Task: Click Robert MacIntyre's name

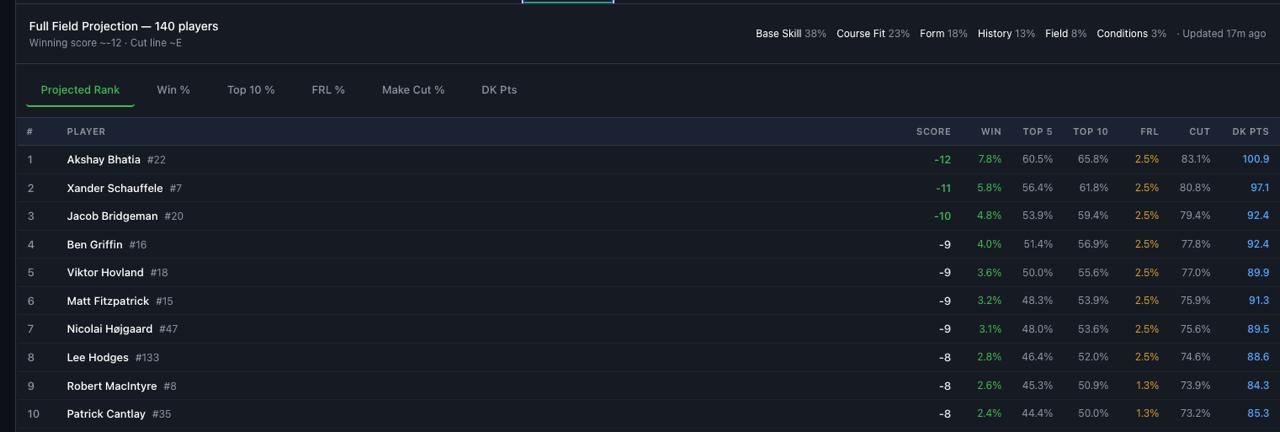Action: click(x=111, y=386)
